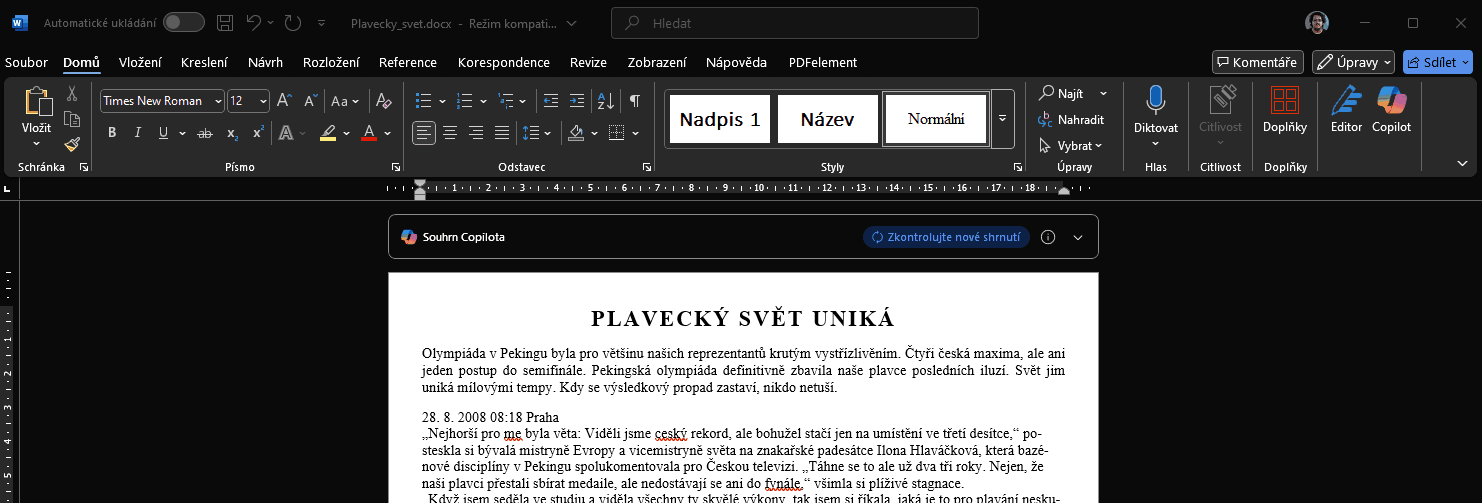Toggle the Automatické ukládání switch
Viewport: 1482px width, 503px height.
pos(183,23)
